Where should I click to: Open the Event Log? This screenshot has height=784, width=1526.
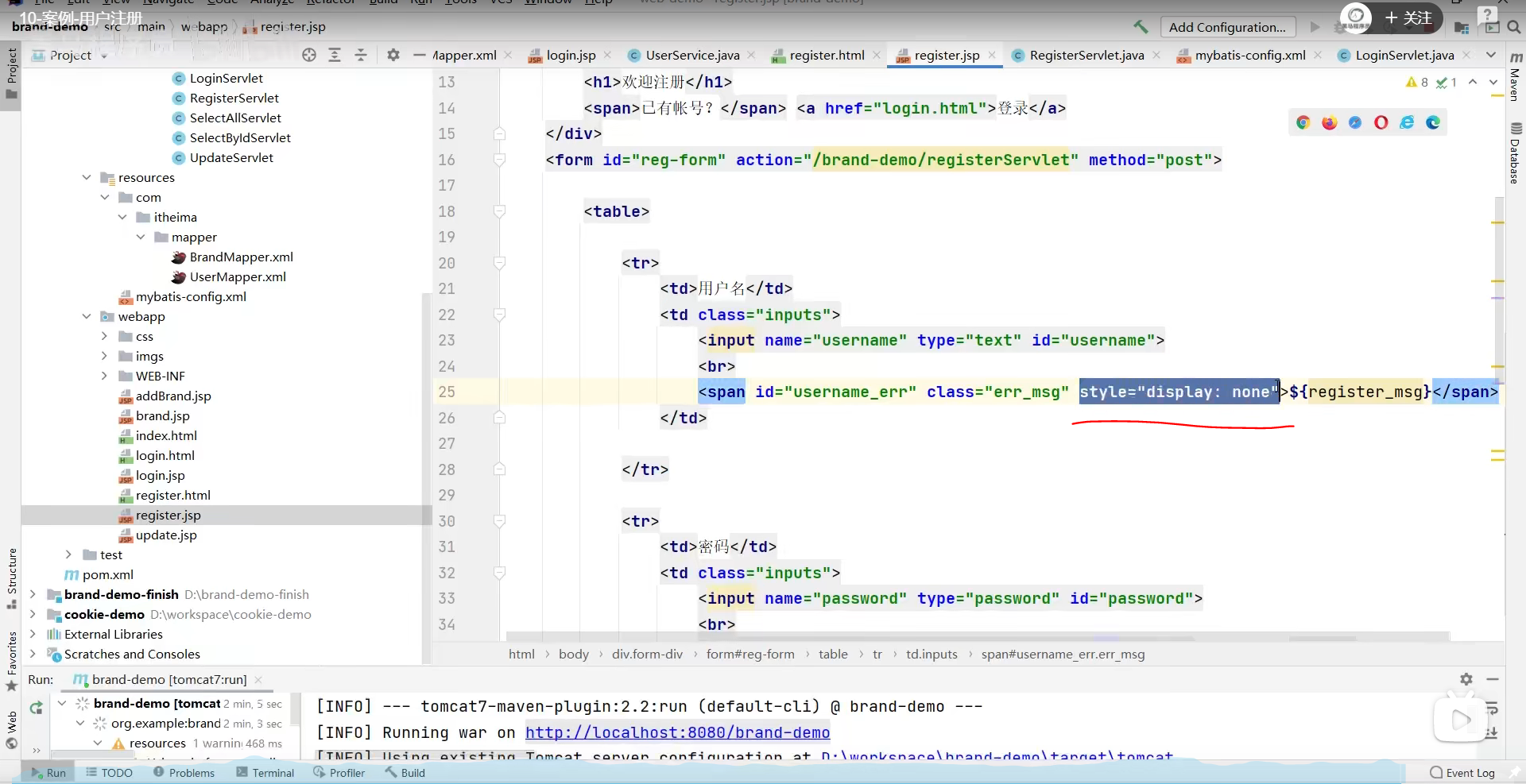(1462, 773)
